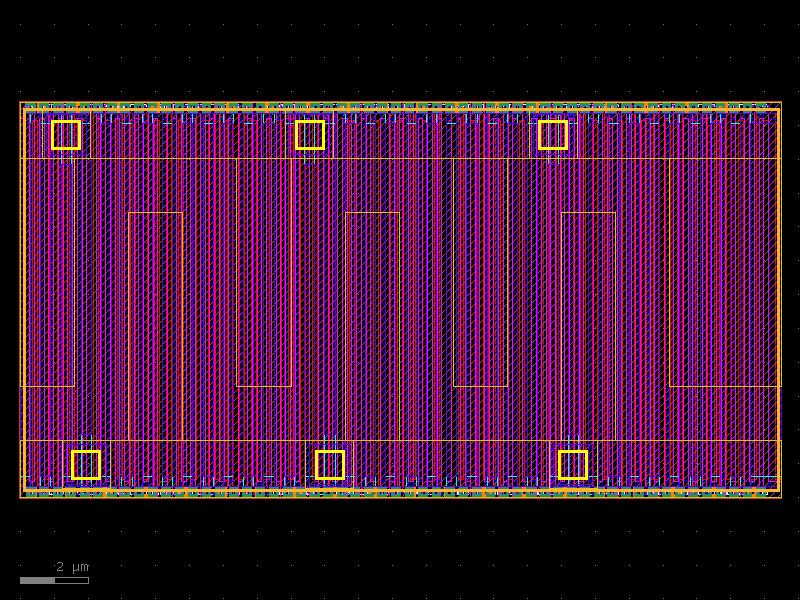Select the top-left yellow via marker
800x600 pixels.
pos(66,135)
